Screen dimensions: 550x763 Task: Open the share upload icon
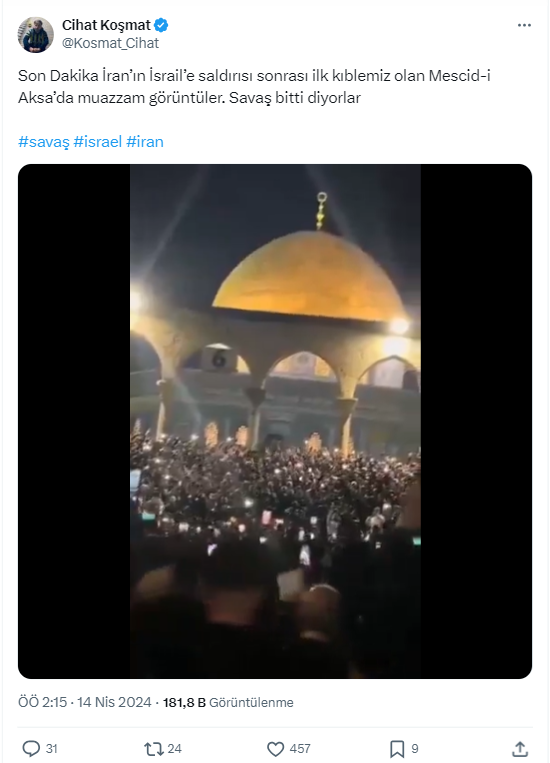tap(520, 749)
